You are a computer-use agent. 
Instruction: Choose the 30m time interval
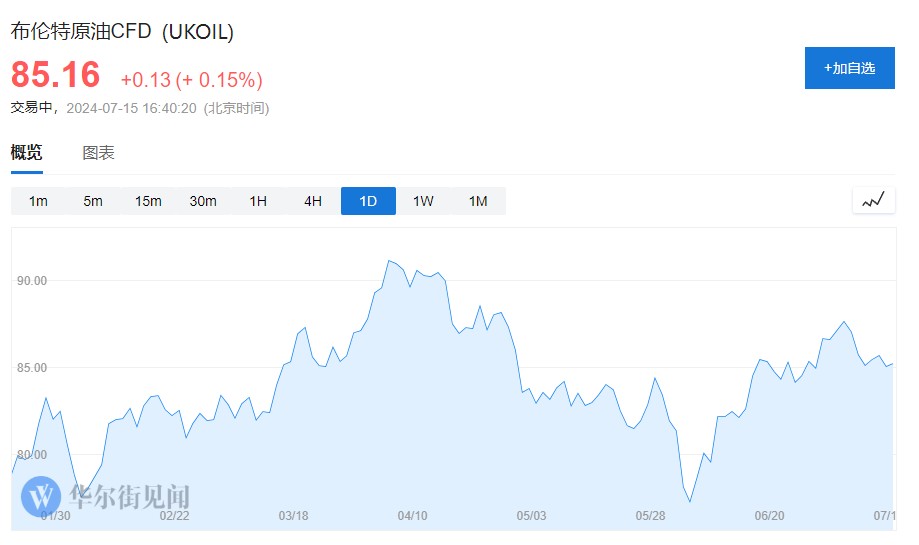(x=203, y=201)
